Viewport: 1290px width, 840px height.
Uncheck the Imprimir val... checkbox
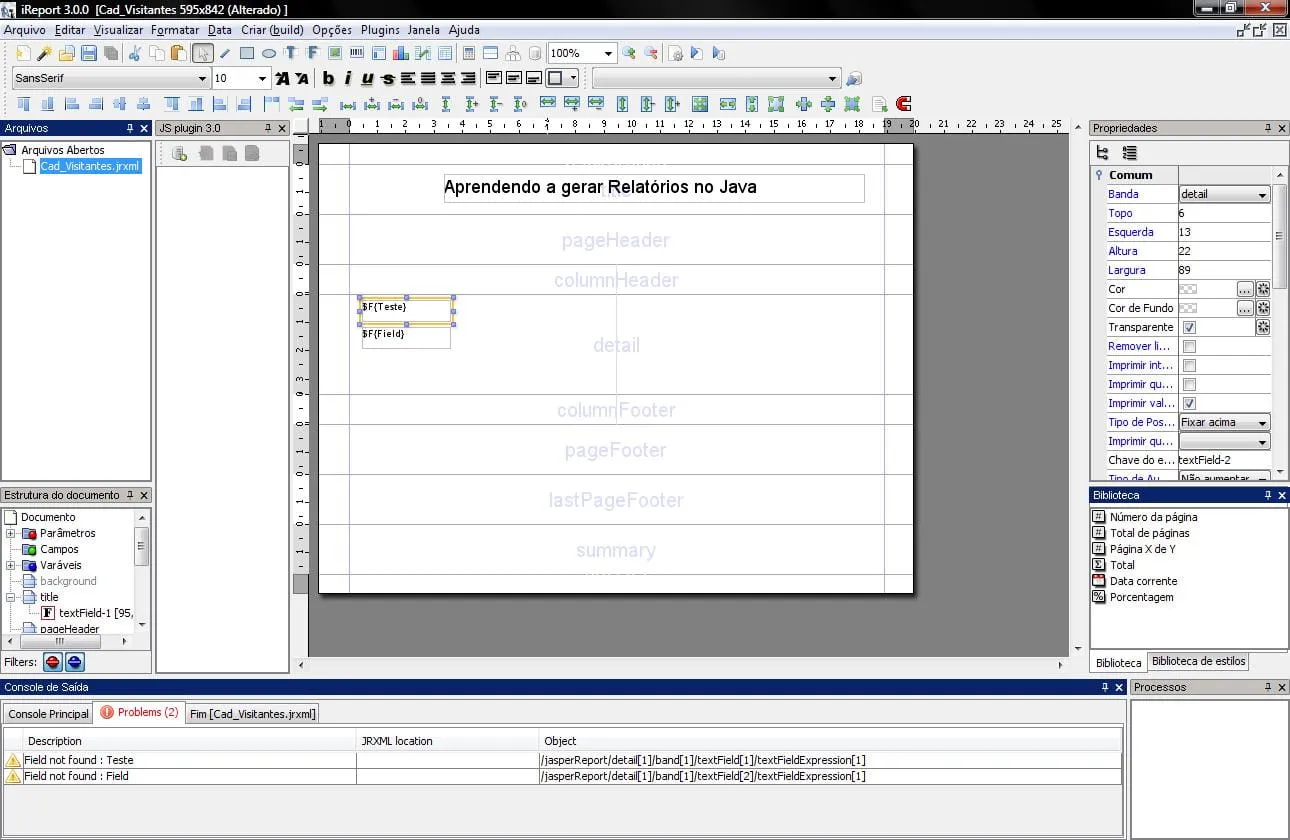coord(1189,404)
